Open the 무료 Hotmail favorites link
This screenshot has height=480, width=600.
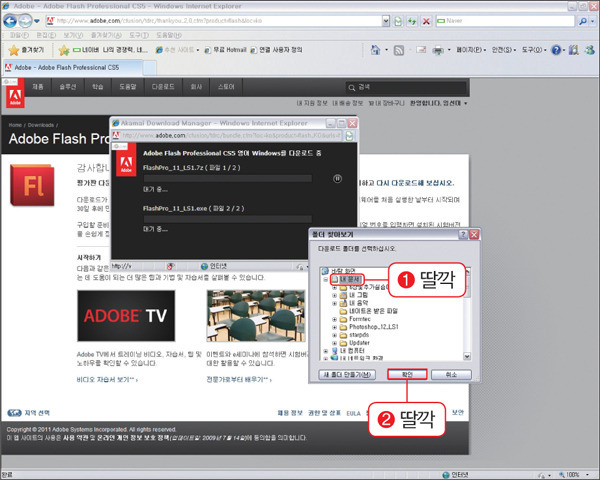pos(225,50)
